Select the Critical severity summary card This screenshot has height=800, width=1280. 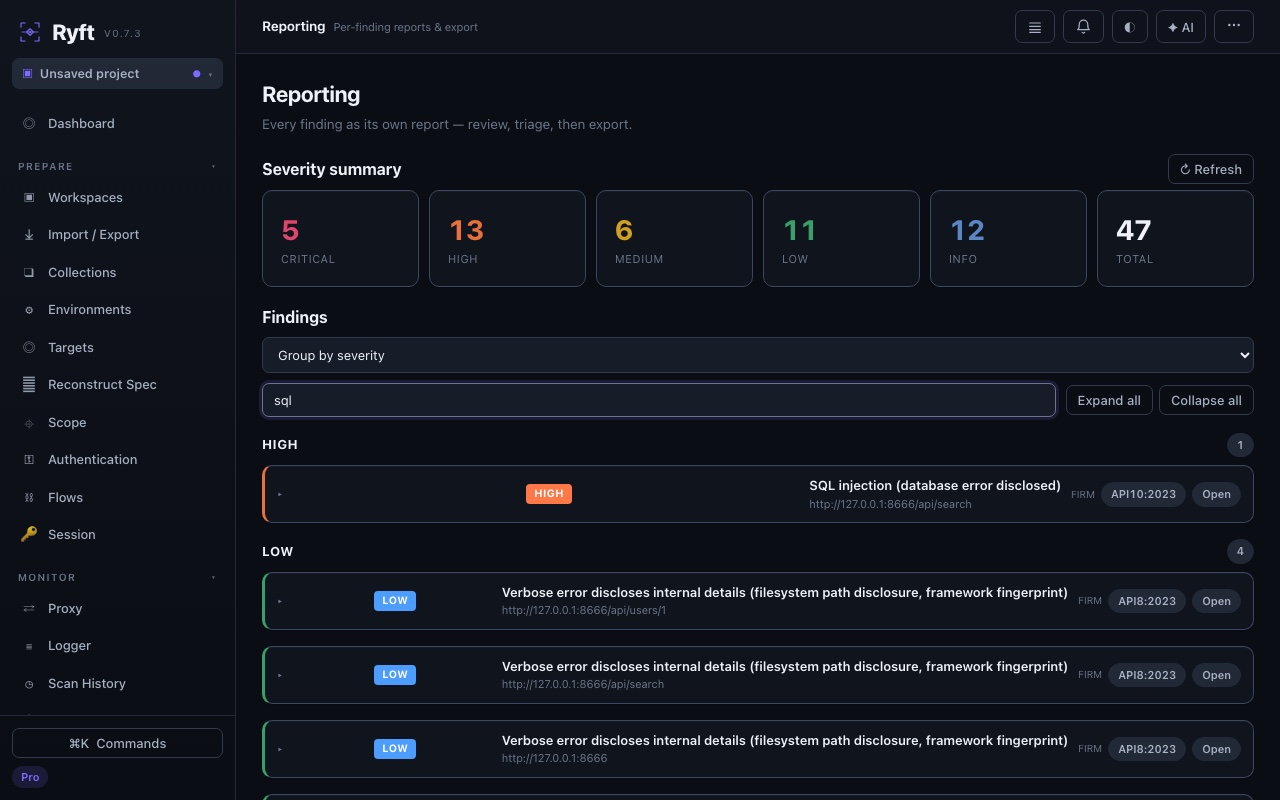pos(340,239)
